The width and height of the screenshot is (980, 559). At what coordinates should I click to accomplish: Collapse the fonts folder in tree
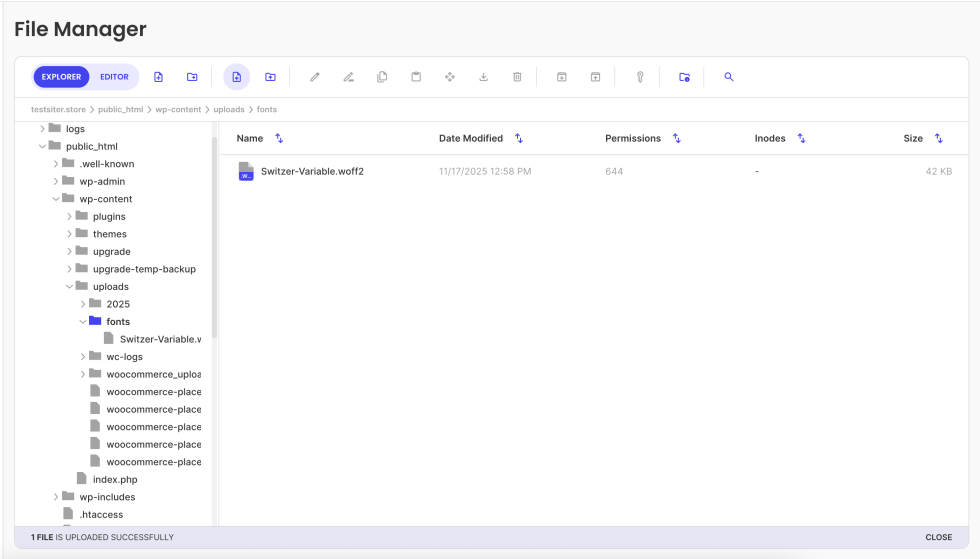83,322
